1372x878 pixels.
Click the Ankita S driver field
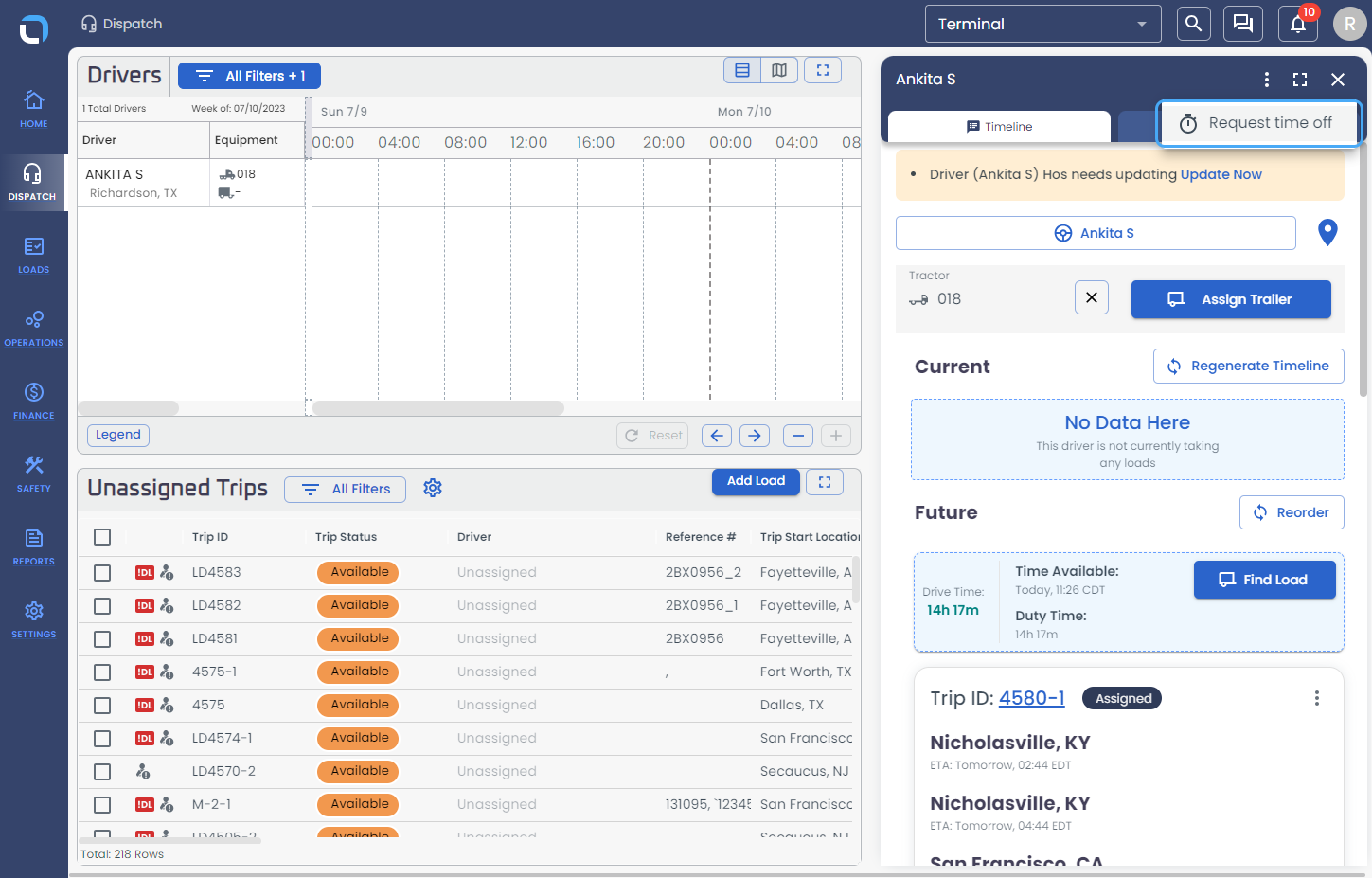1096,233
